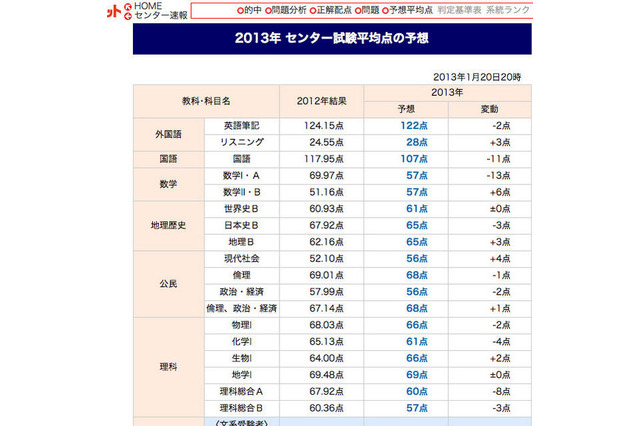Click the センター速報 arrow icon
This screenshot has width=640, height=426.
126,16
